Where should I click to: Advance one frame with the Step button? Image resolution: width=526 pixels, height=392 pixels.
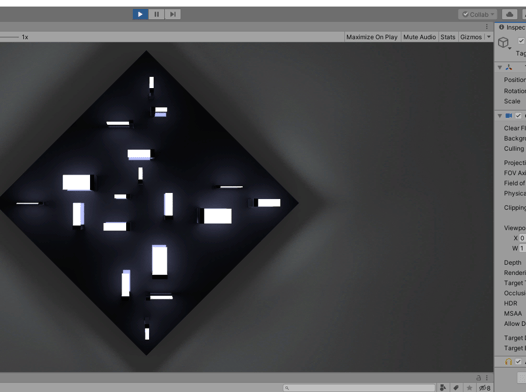tap(172, 14)
